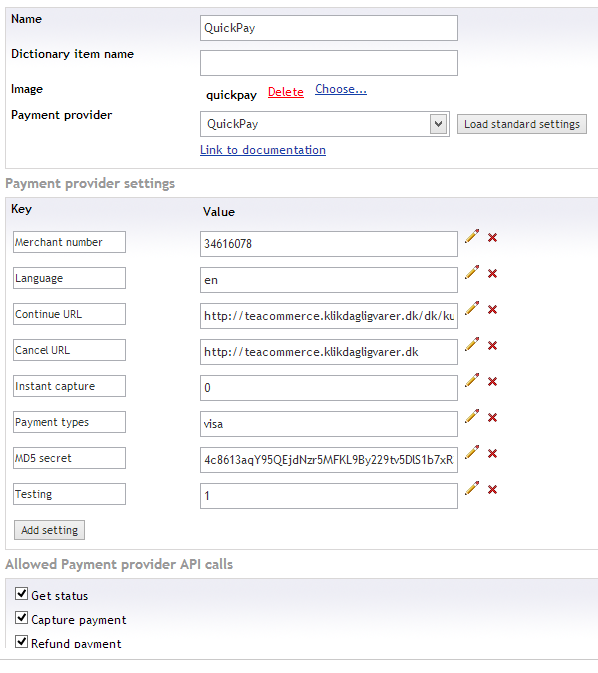The image size is (598, 673).
Task: Edit the Testing setting pencil icon
Action: click(472, 489)
